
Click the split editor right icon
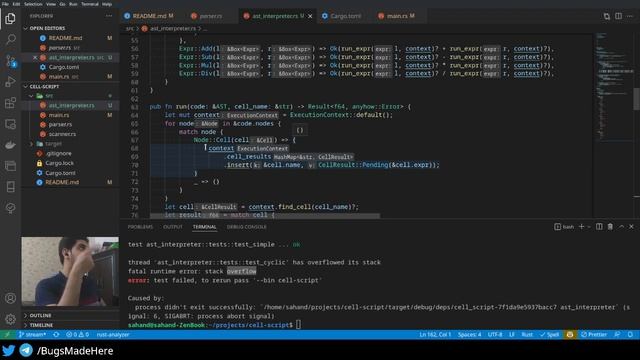coord(619,16)
